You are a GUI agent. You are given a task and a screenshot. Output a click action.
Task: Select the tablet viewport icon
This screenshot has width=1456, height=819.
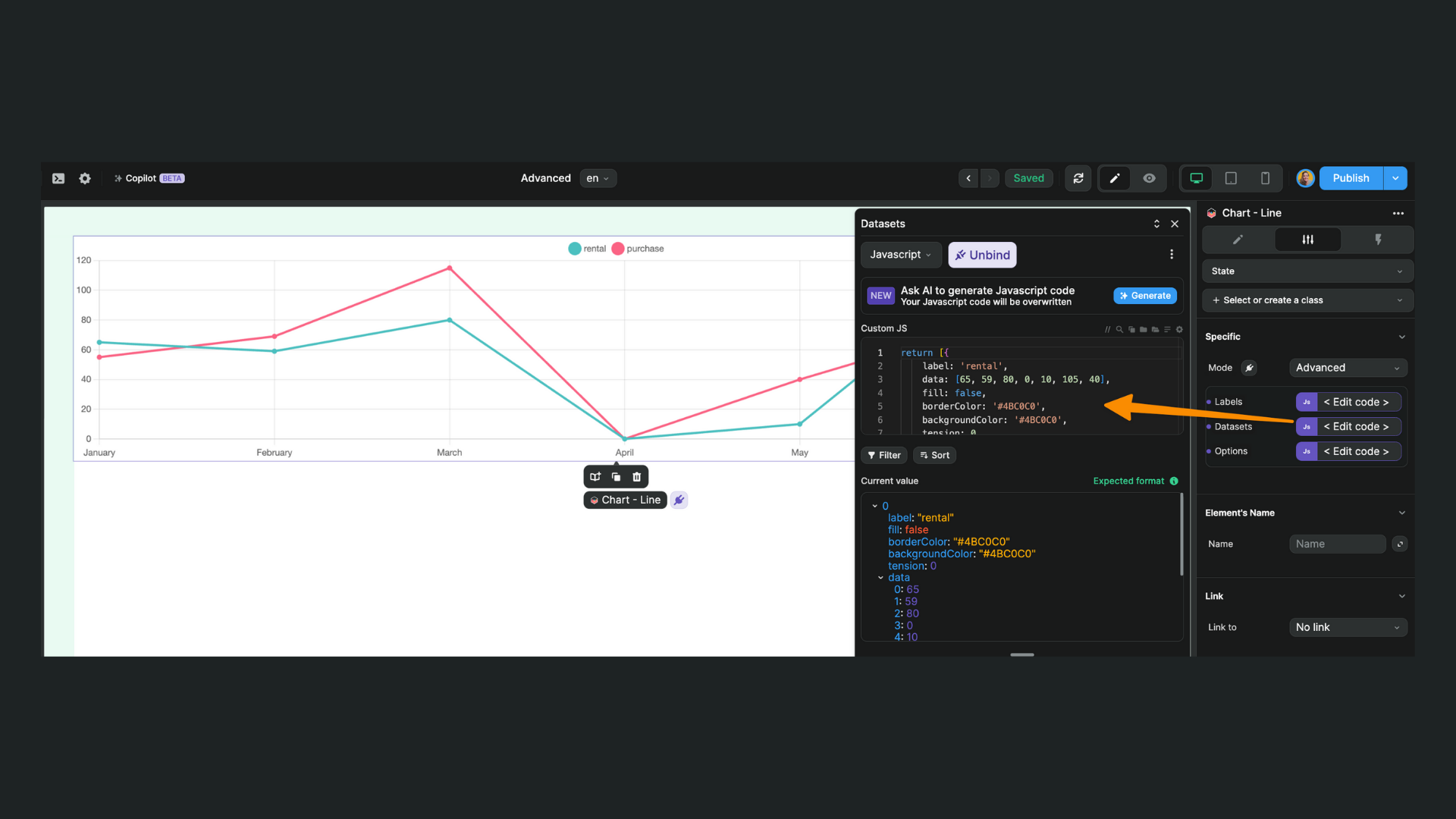click(x=1230, y=178)
